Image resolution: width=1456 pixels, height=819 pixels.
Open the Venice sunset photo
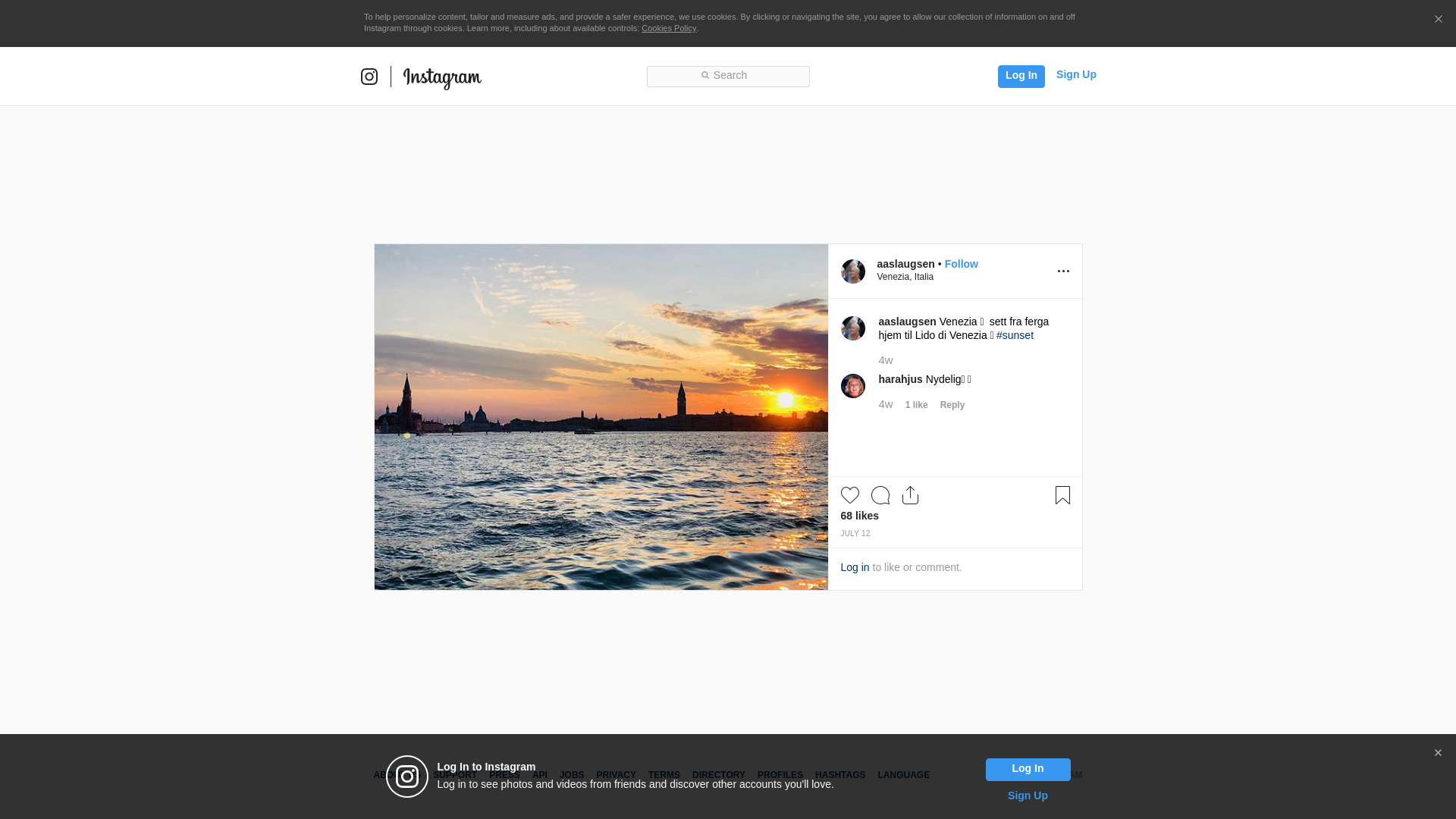click(601, 416)
